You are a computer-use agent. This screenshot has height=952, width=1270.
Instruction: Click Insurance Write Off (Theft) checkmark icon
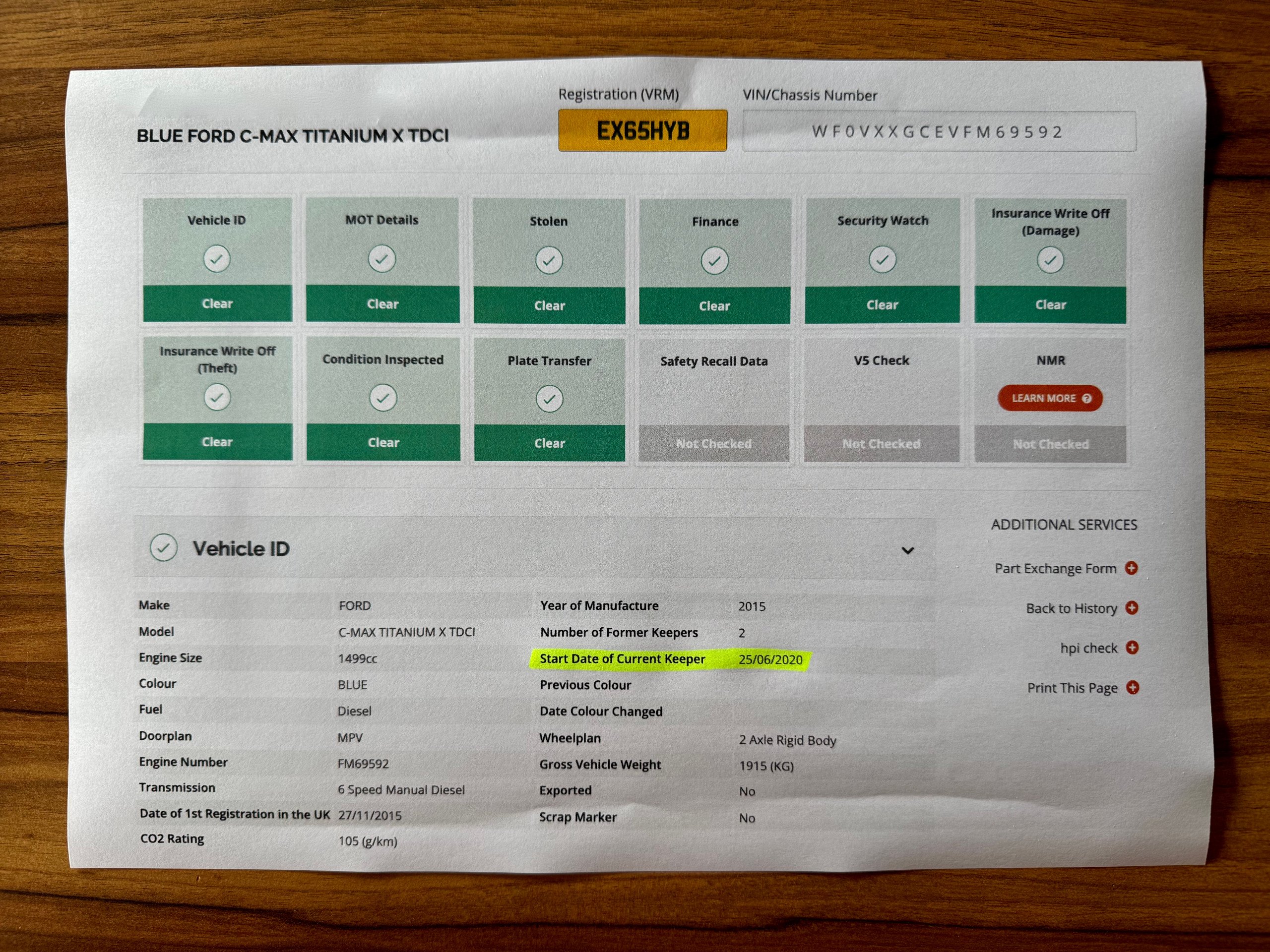(x=217, y=397)
